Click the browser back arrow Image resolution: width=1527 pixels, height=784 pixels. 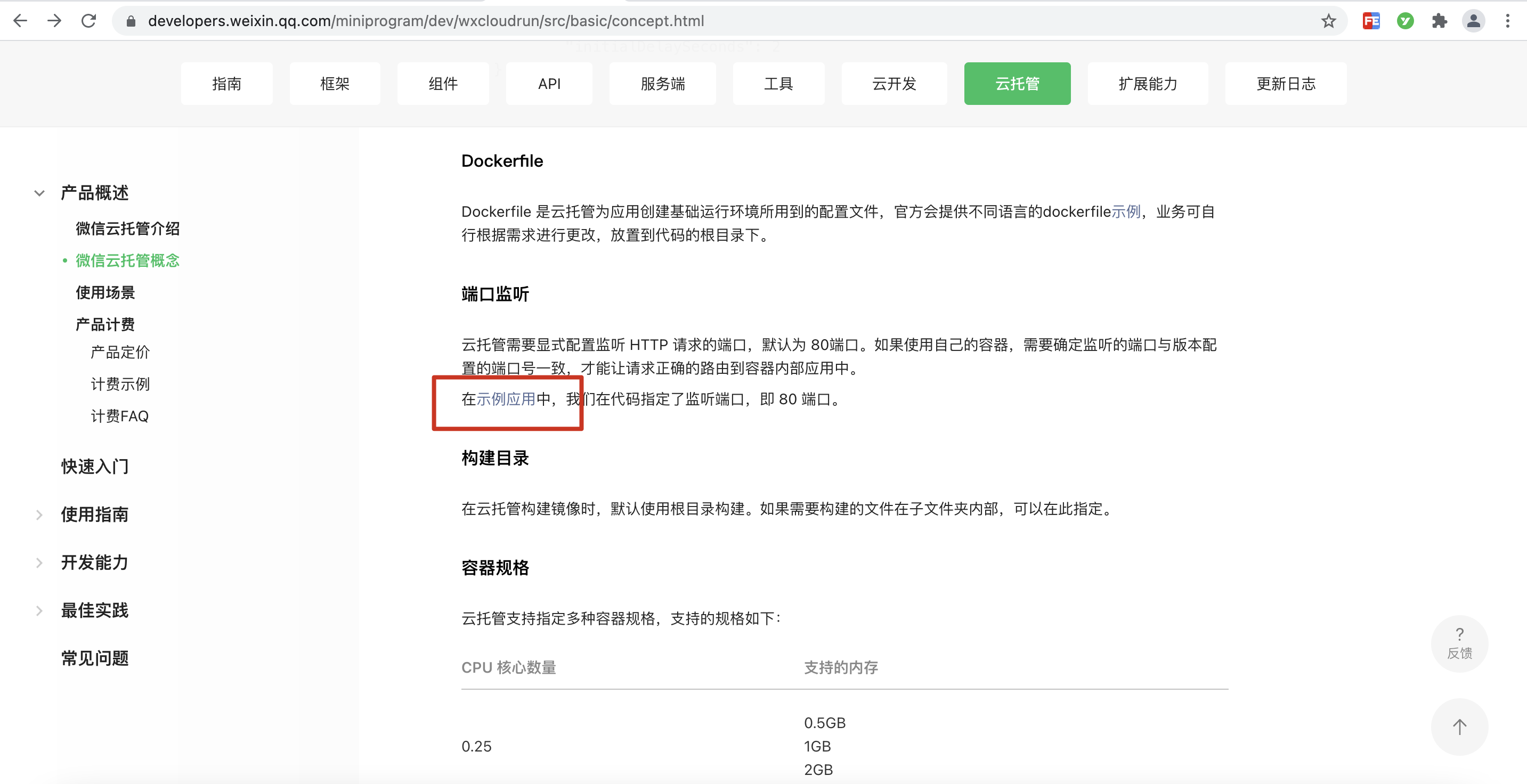point(20,21)
